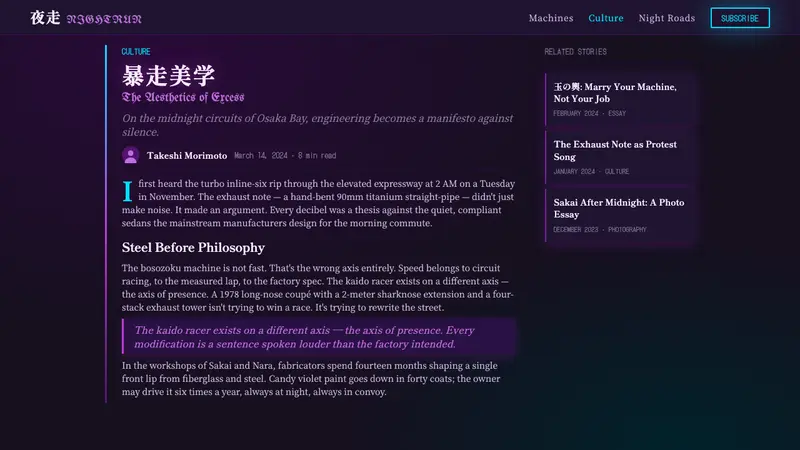The height and width of the screenshot is (450, 800).
Task: Click the cyan drop cap letter I
Action: (128, 191)
